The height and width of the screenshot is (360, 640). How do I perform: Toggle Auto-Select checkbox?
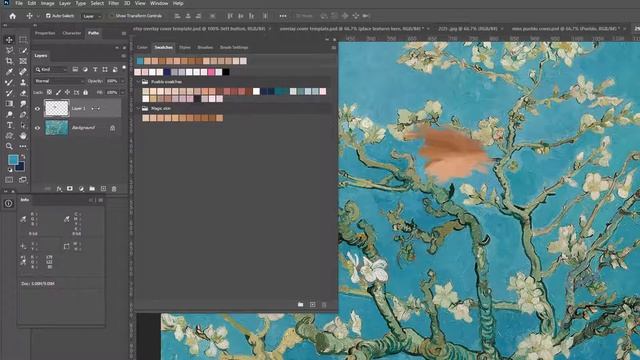pyautogui.click(x=48, y=16)
